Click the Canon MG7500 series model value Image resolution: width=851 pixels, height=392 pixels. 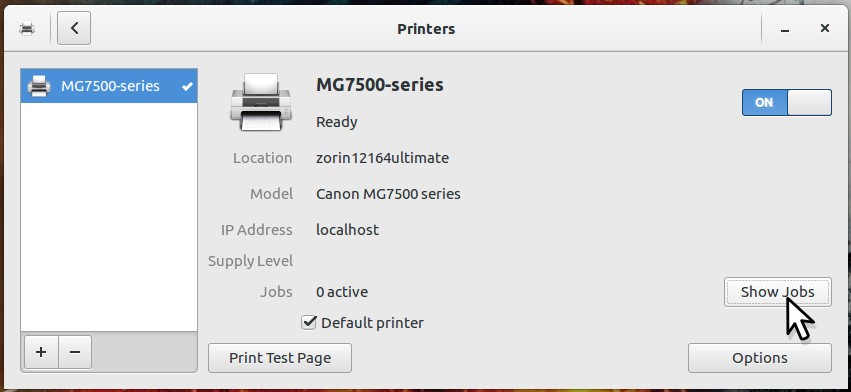click(x=388, y=194)
